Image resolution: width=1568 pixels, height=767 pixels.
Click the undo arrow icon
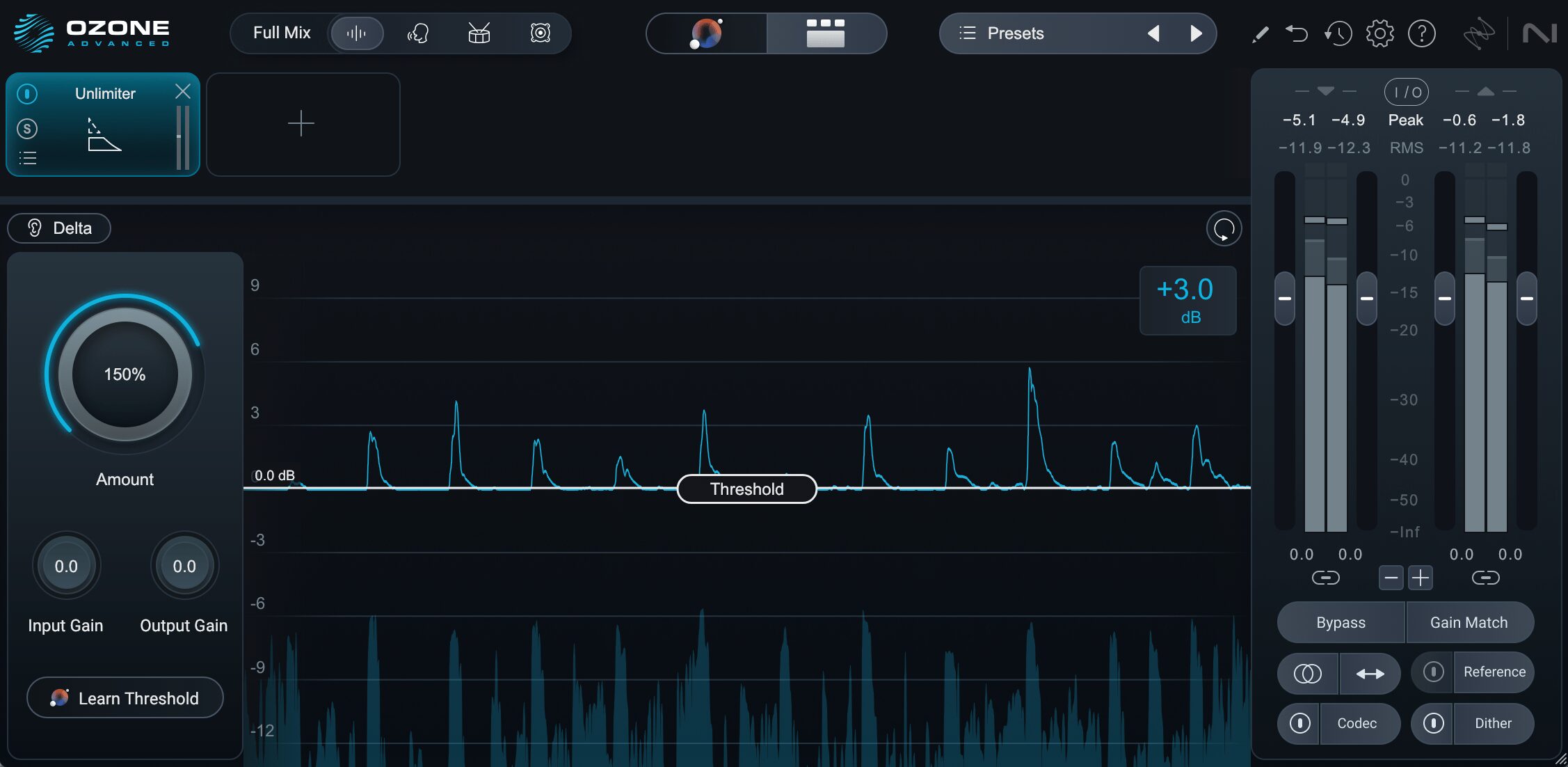[x=1297, y=33]
